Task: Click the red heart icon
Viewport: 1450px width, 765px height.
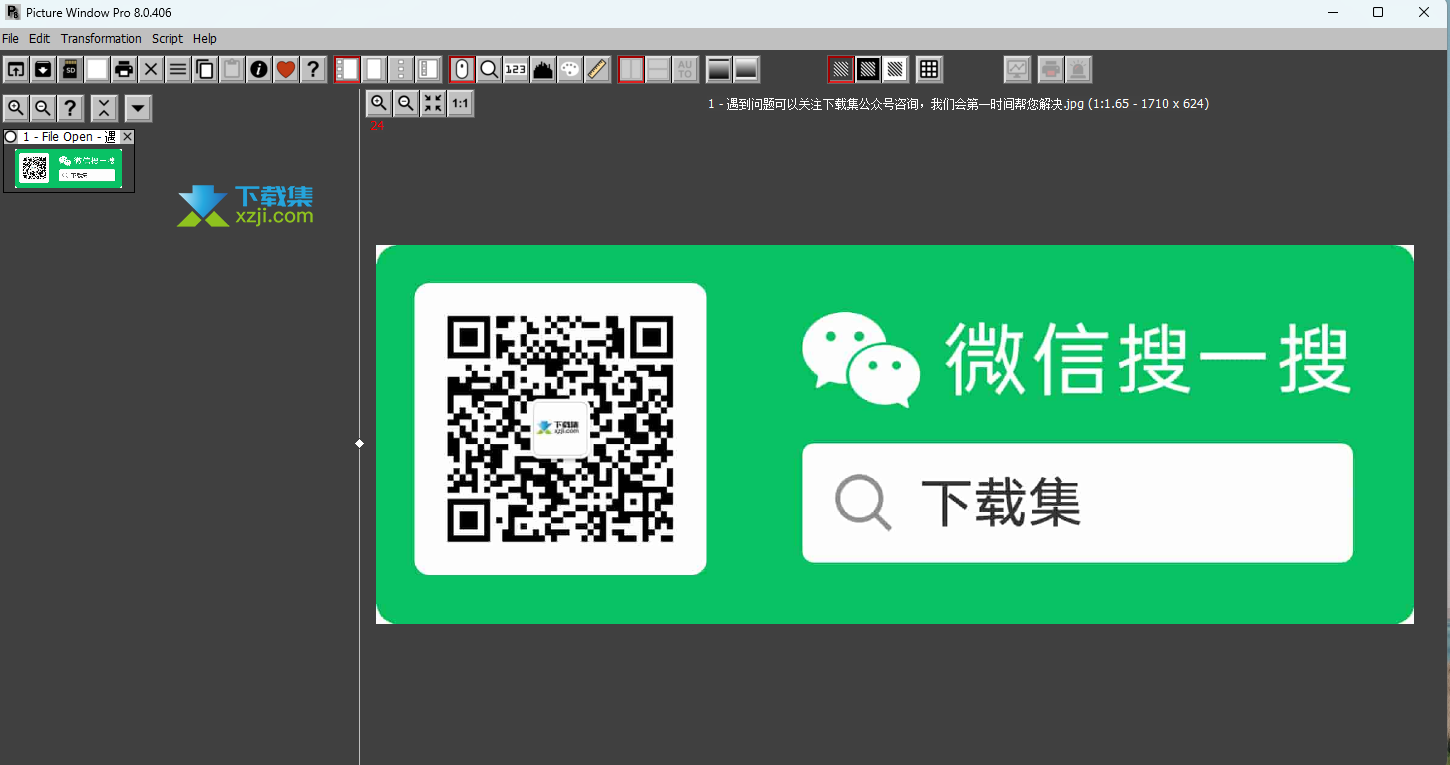Action: pos(286,69)
